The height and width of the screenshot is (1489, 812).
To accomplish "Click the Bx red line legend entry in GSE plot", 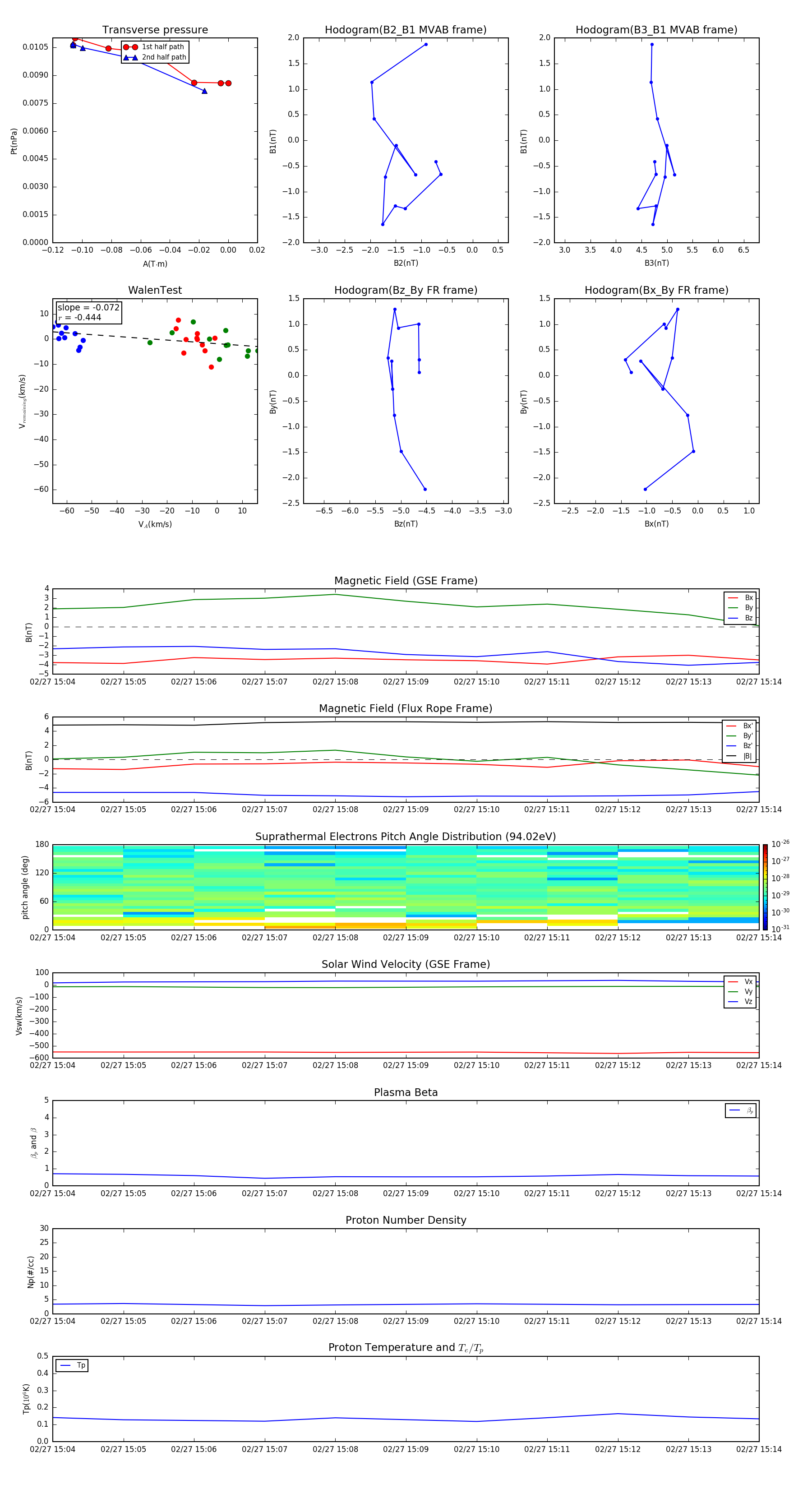I will point(740,598).
